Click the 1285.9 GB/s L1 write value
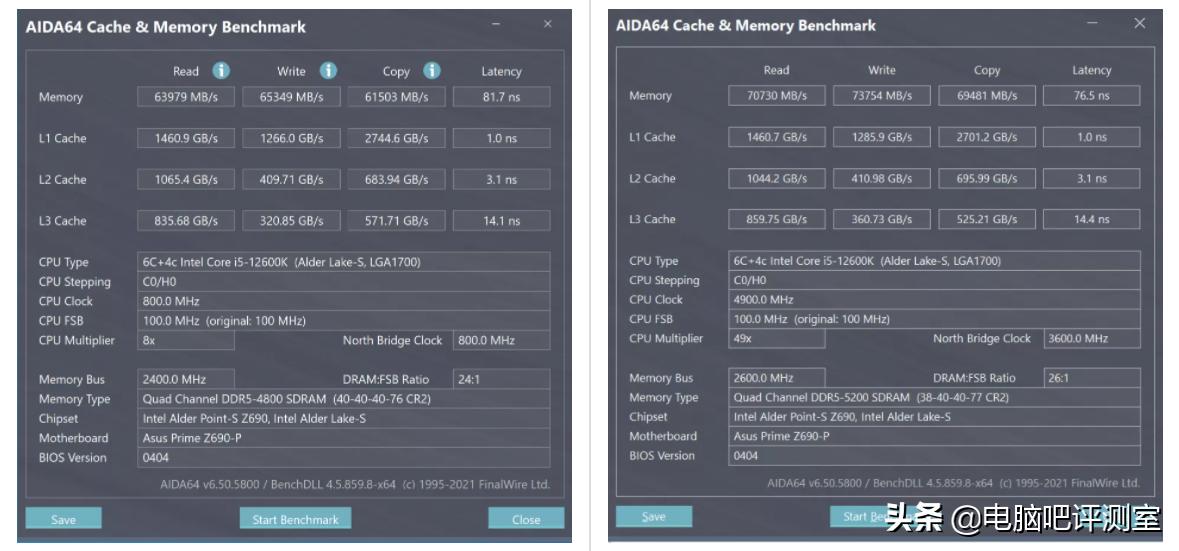The width and height of the screenshot is (1179, 551). coord(882,137)
